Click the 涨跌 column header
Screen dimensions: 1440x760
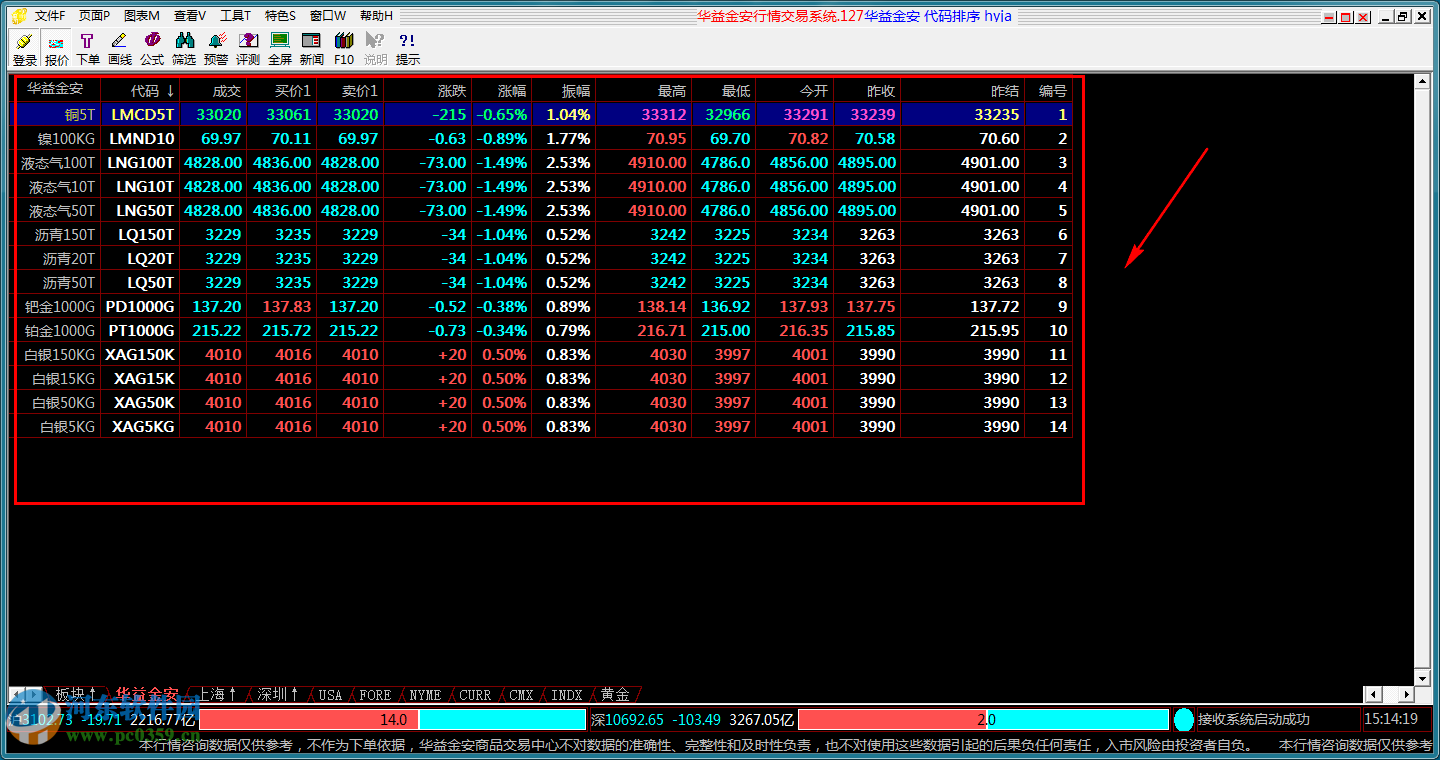click(427, 90)
